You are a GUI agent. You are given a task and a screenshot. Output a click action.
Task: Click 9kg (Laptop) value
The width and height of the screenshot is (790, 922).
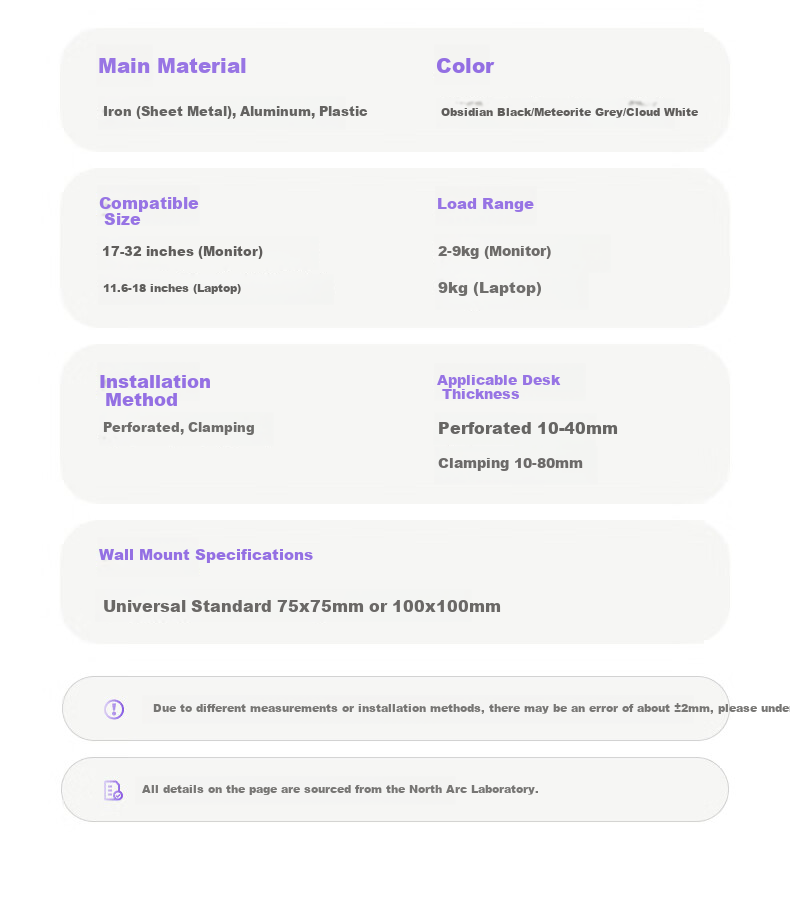(x=490, y=288)
